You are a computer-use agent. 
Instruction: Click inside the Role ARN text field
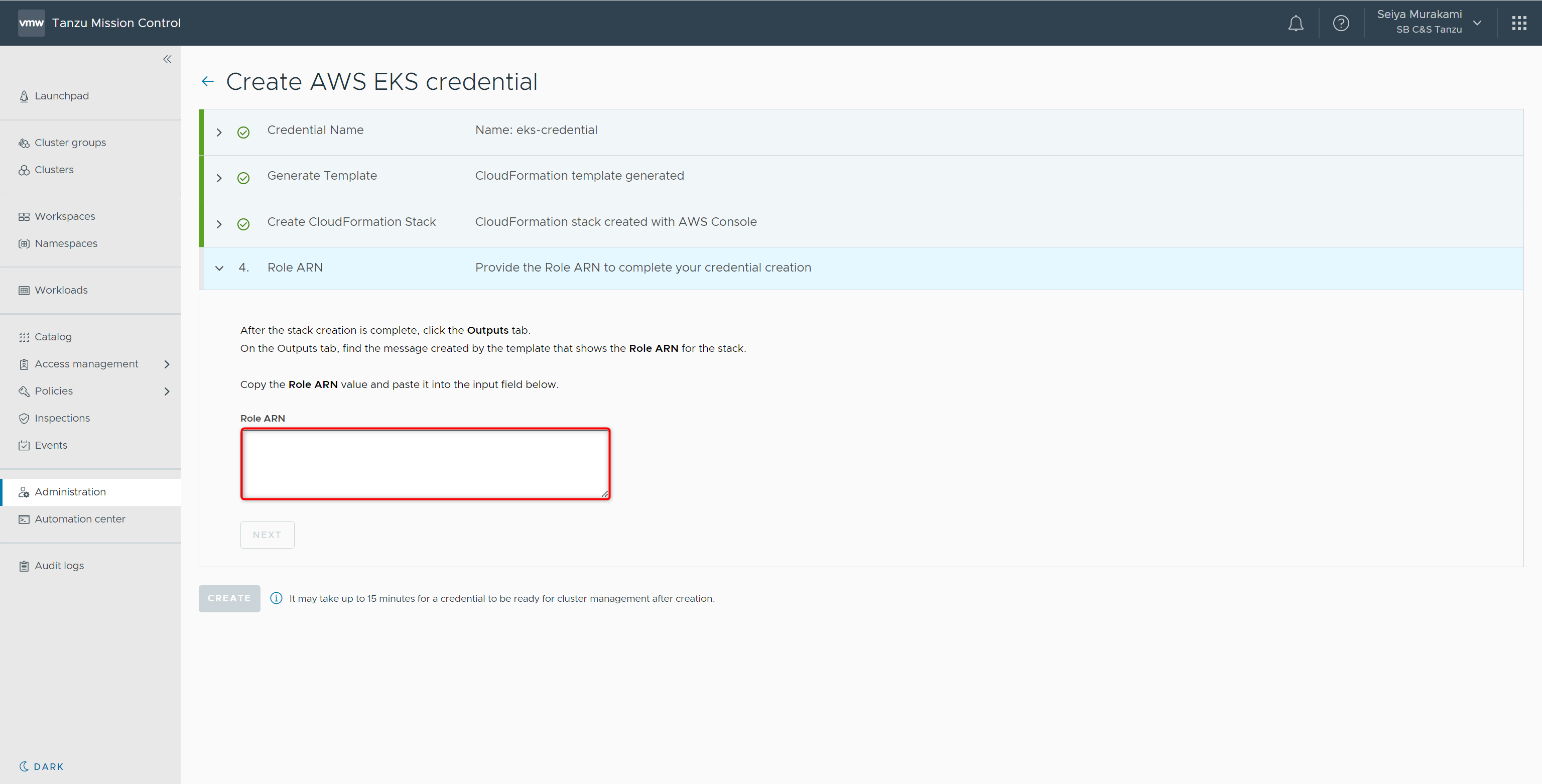point(425,464)
